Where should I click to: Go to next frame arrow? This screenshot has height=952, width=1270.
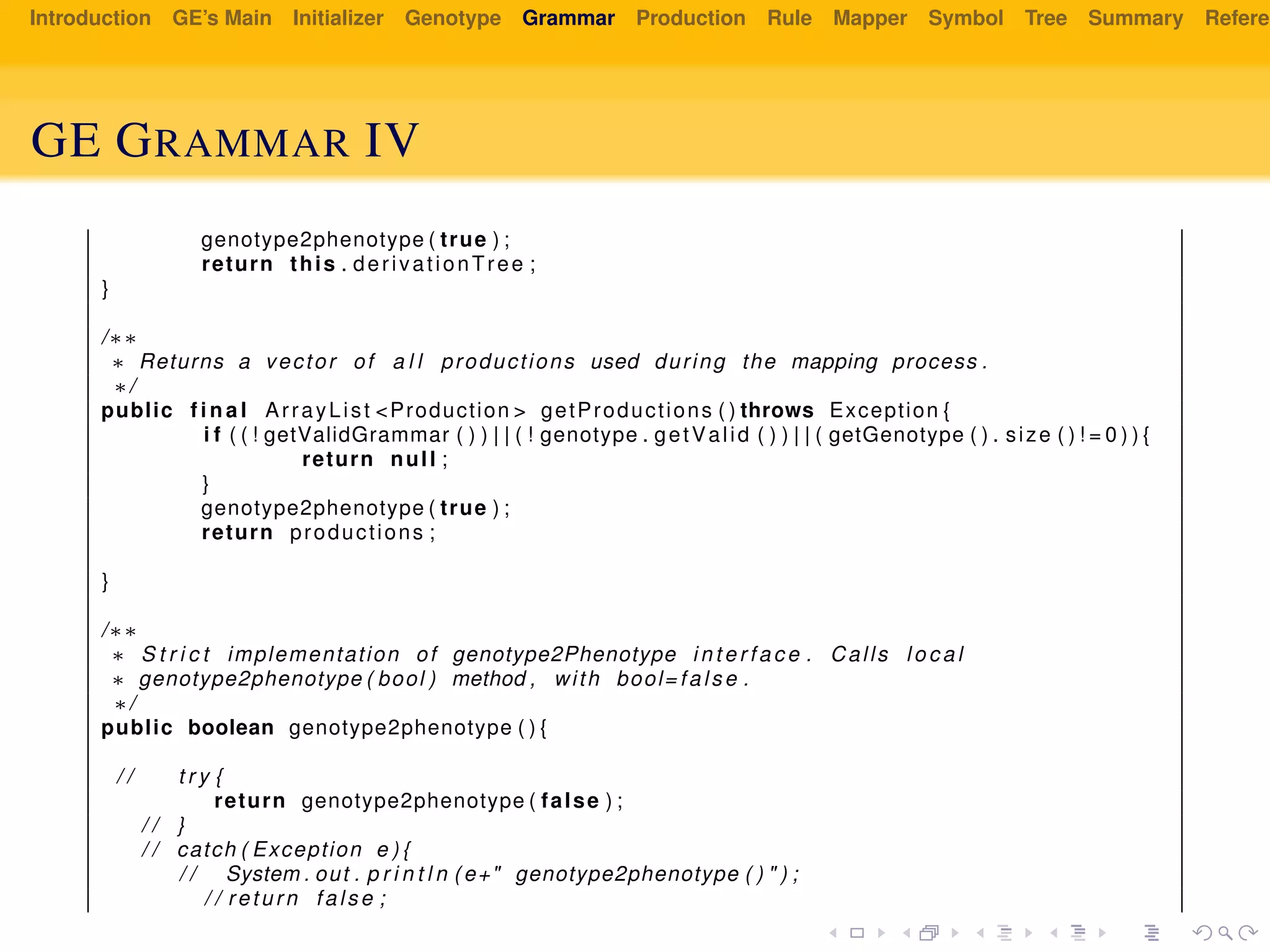[955, 933]
